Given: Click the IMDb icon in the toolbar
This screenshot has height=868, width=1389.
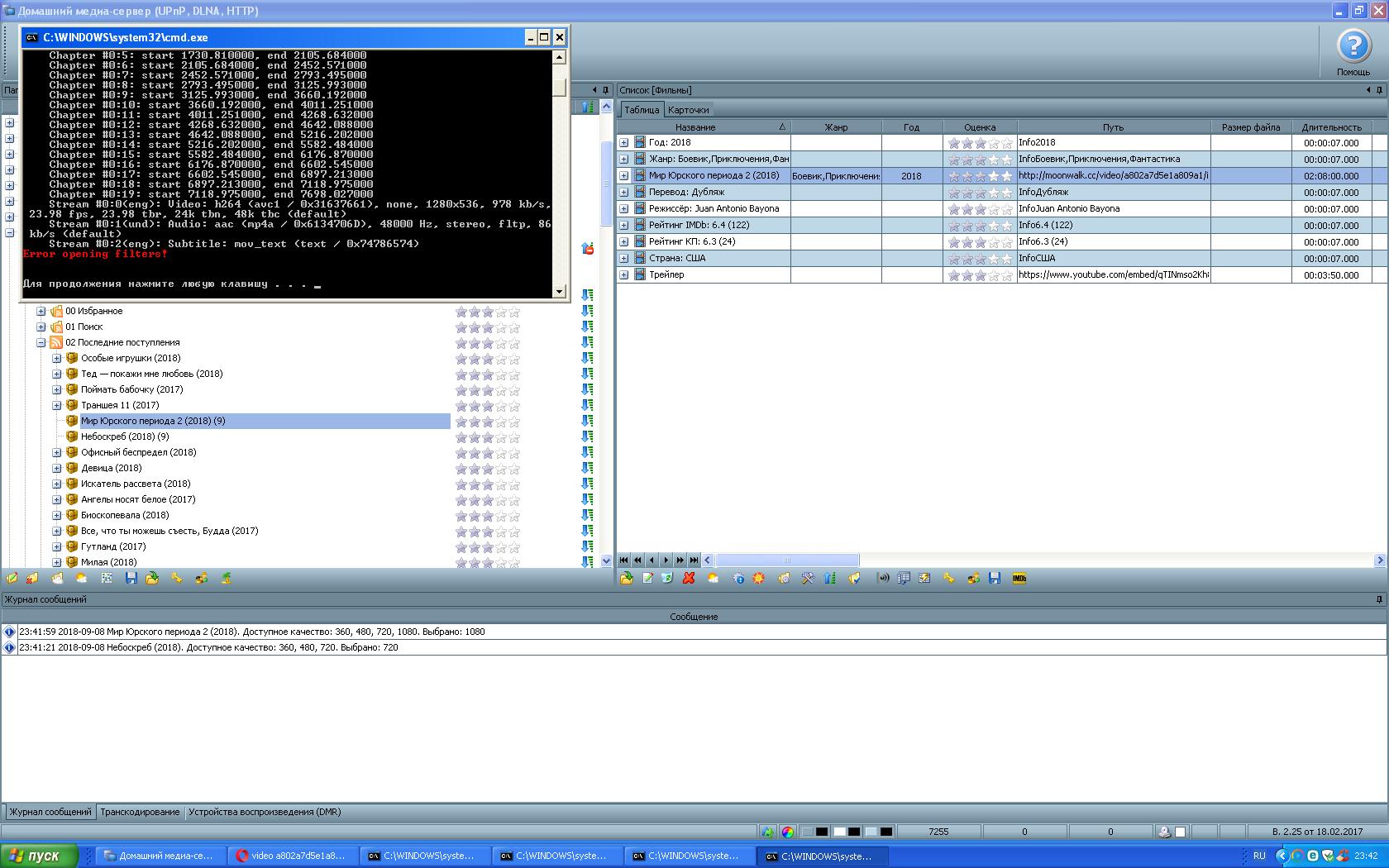Looking at the screenshot, I should click(x=1019, y=579).
